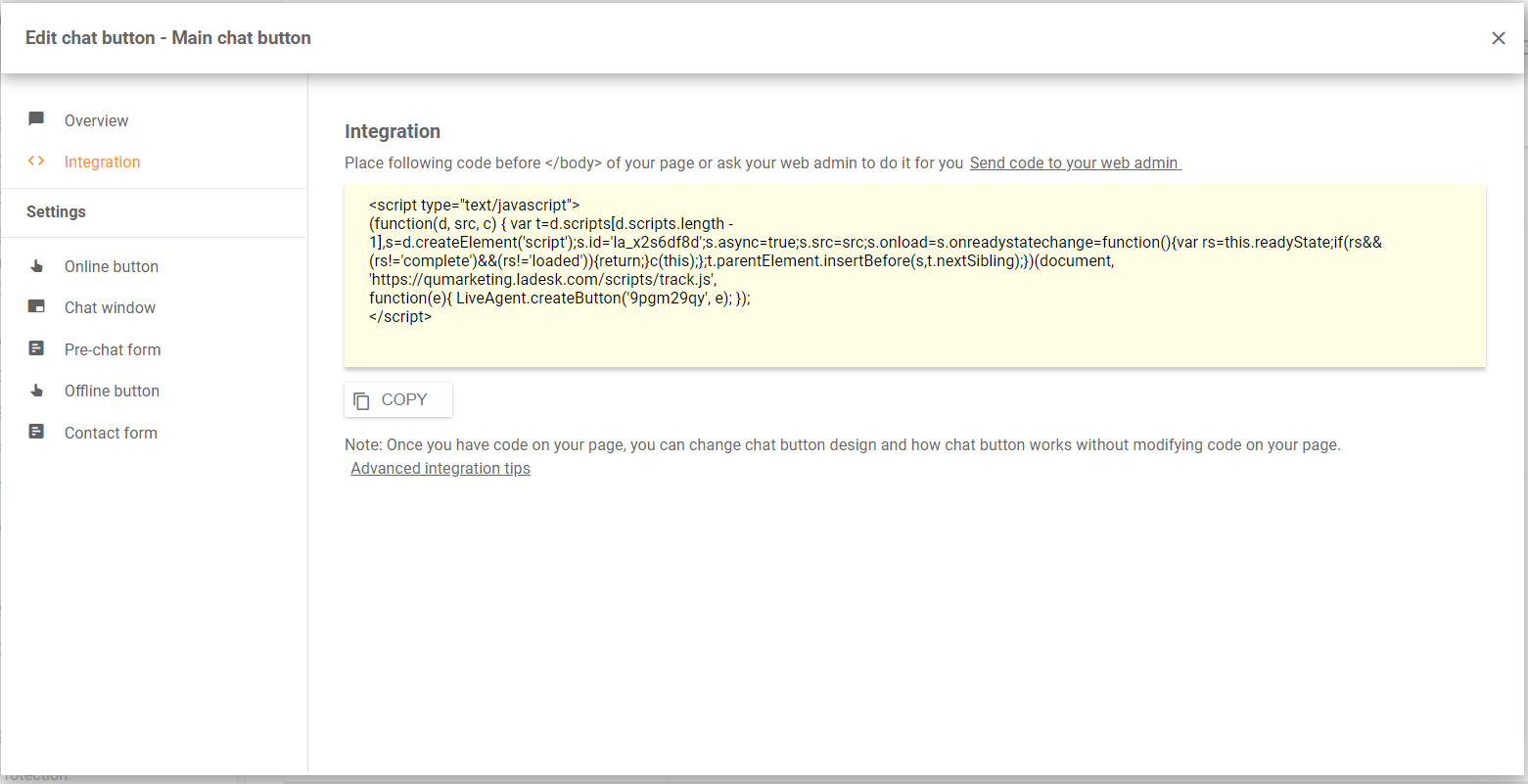
Task: Click the track.js URL line in code
Action: [x=542, y=279]
